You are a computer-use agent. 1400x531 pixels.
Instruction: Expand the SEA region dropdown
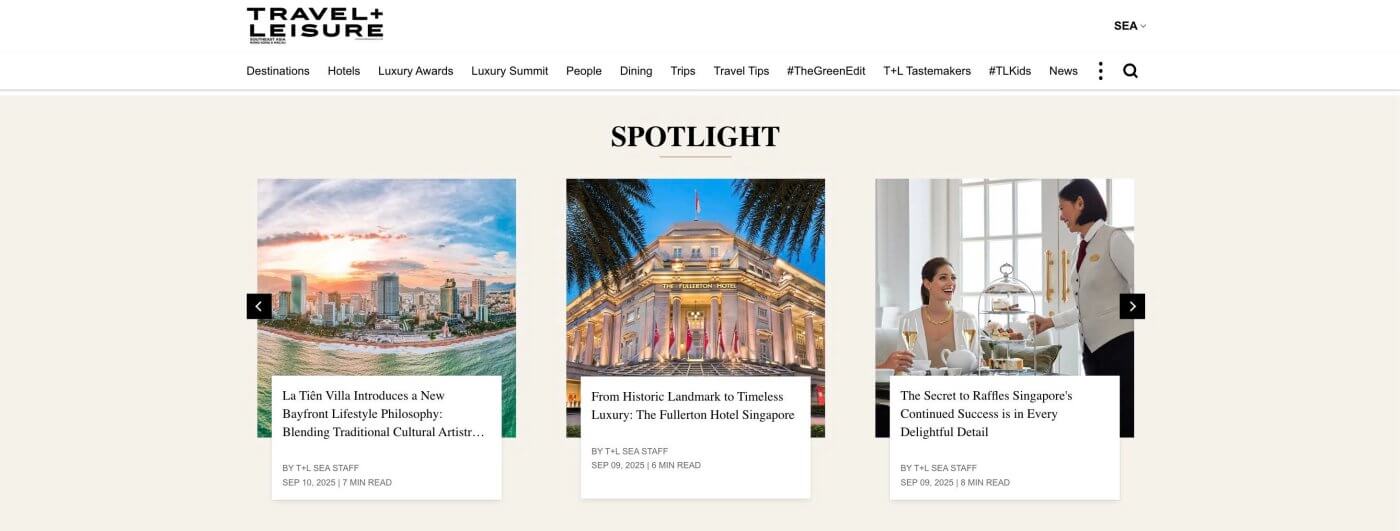[x=1130, y=26]
